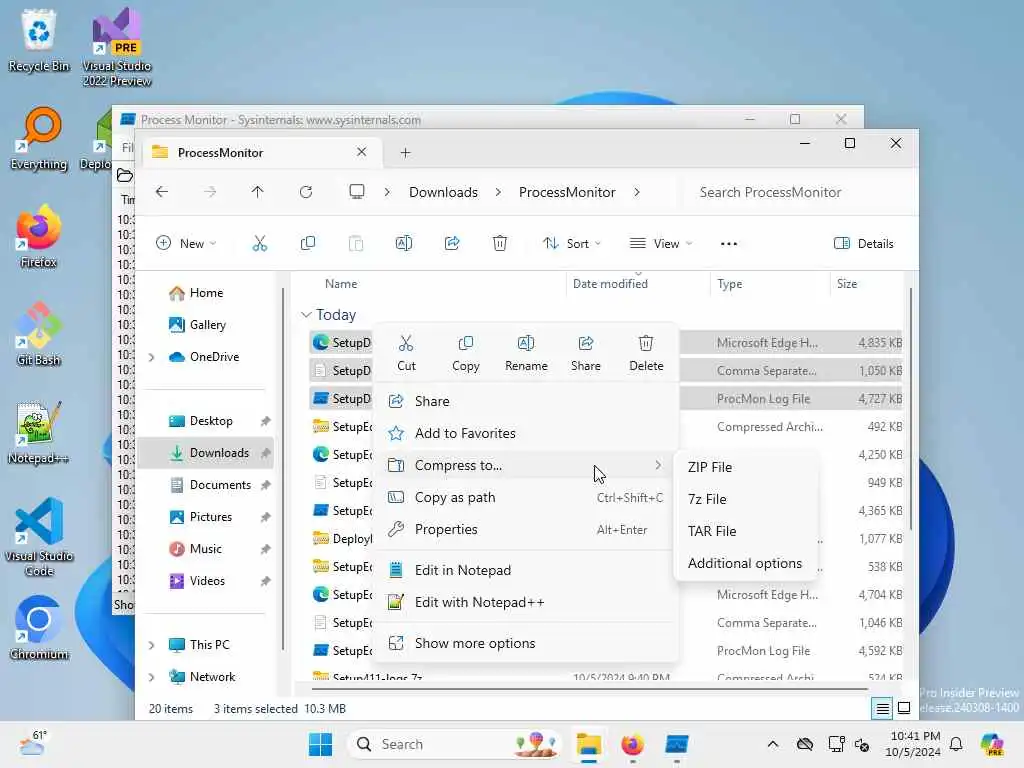Click Share icon in context menu top row
Image resolution: width=1024 pixels, height=768 pixels.
586,353
